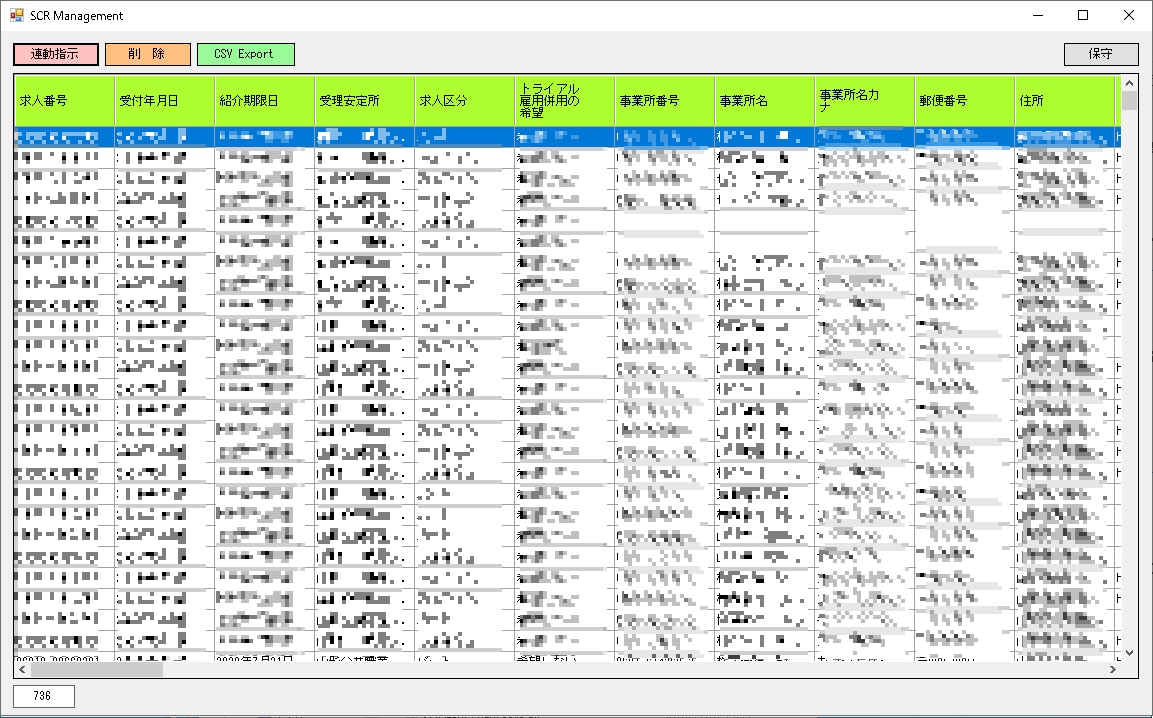This screenshot has width=1153, height=718.
Task: Click the SCR Management window icon
Action: click(x=16, y=15)
